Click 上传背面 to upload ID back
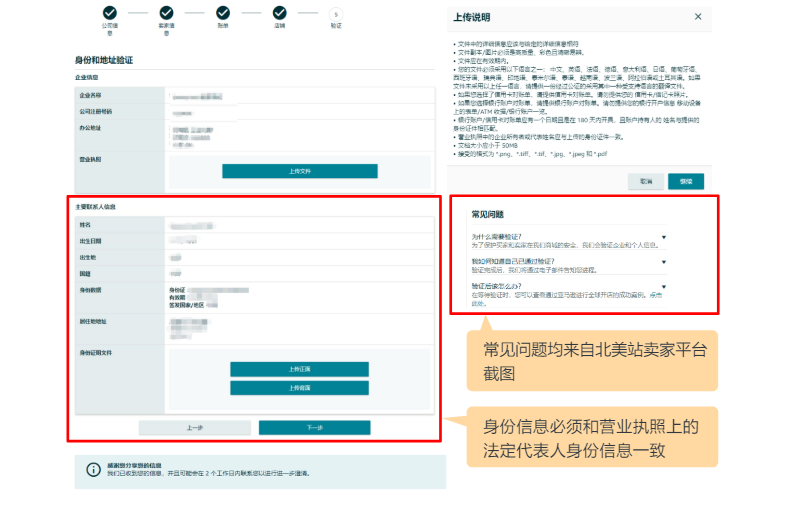 coord(298,387)
